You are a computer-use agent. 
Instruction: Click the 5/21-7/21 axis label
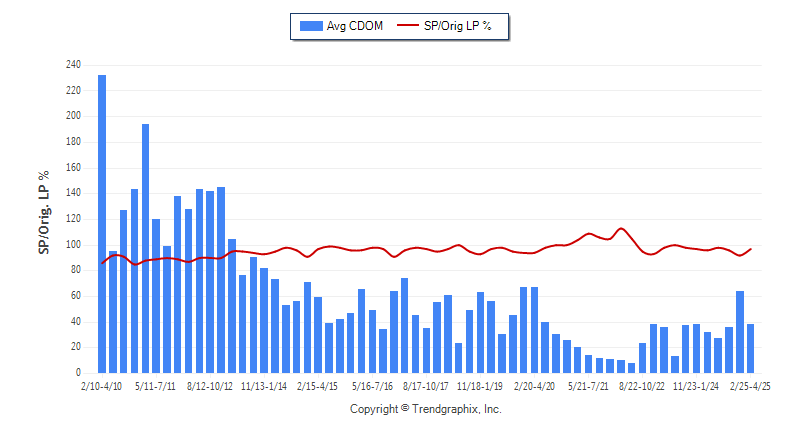click(588, 387)
